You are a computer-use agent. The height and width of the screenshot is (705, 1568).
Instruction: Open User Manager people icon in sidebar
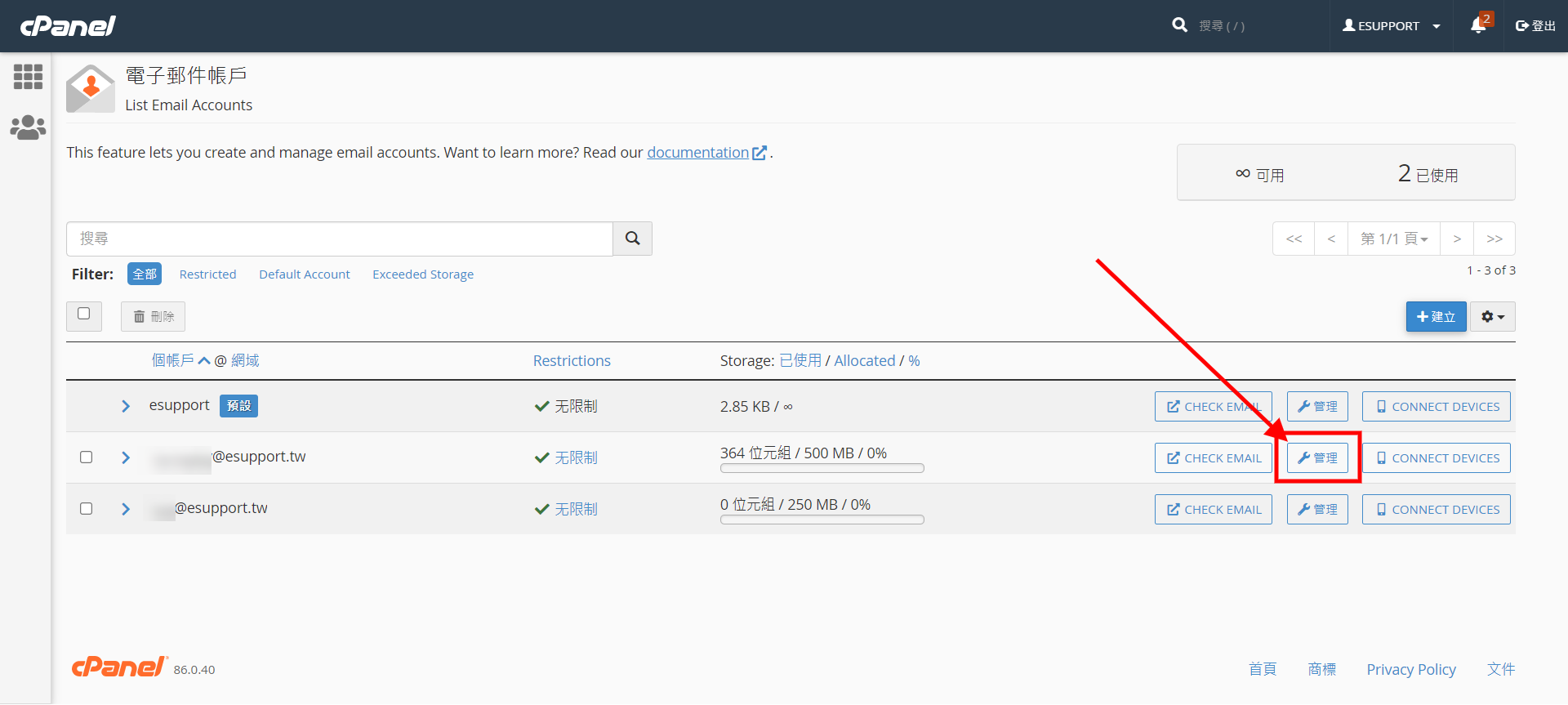tap(28, 127)
